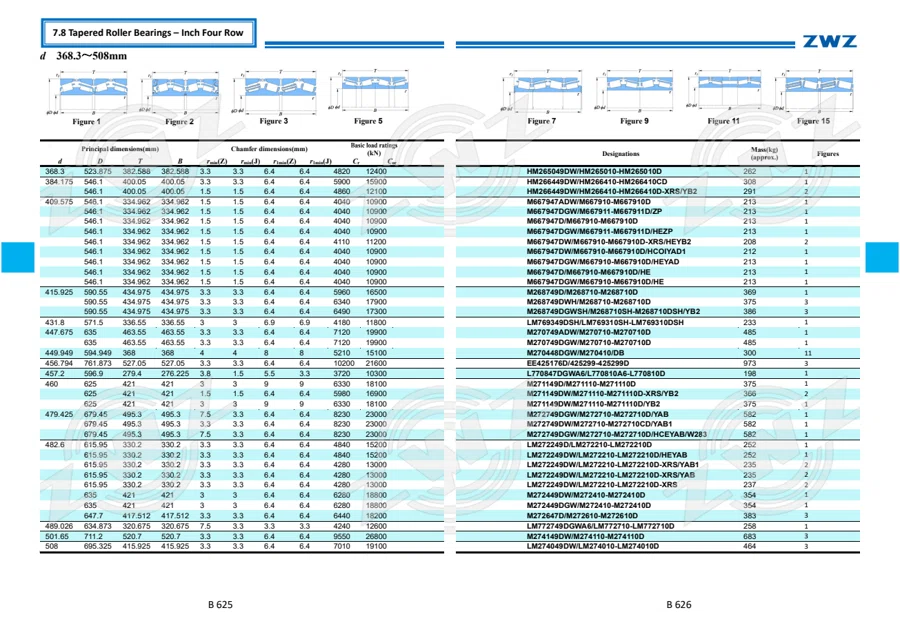
Task: Click bore diameter value '456.794'
Action: (59, 363)
